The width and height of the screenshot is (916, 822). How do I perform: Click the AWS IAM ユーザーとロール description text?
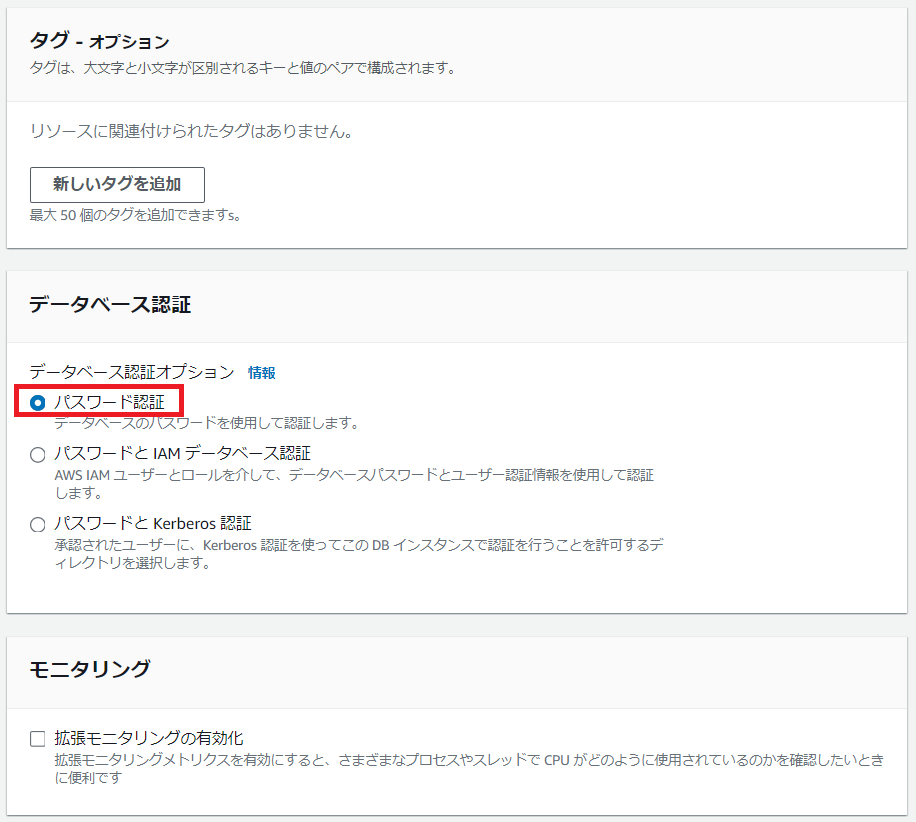click(x=354, y=476)
